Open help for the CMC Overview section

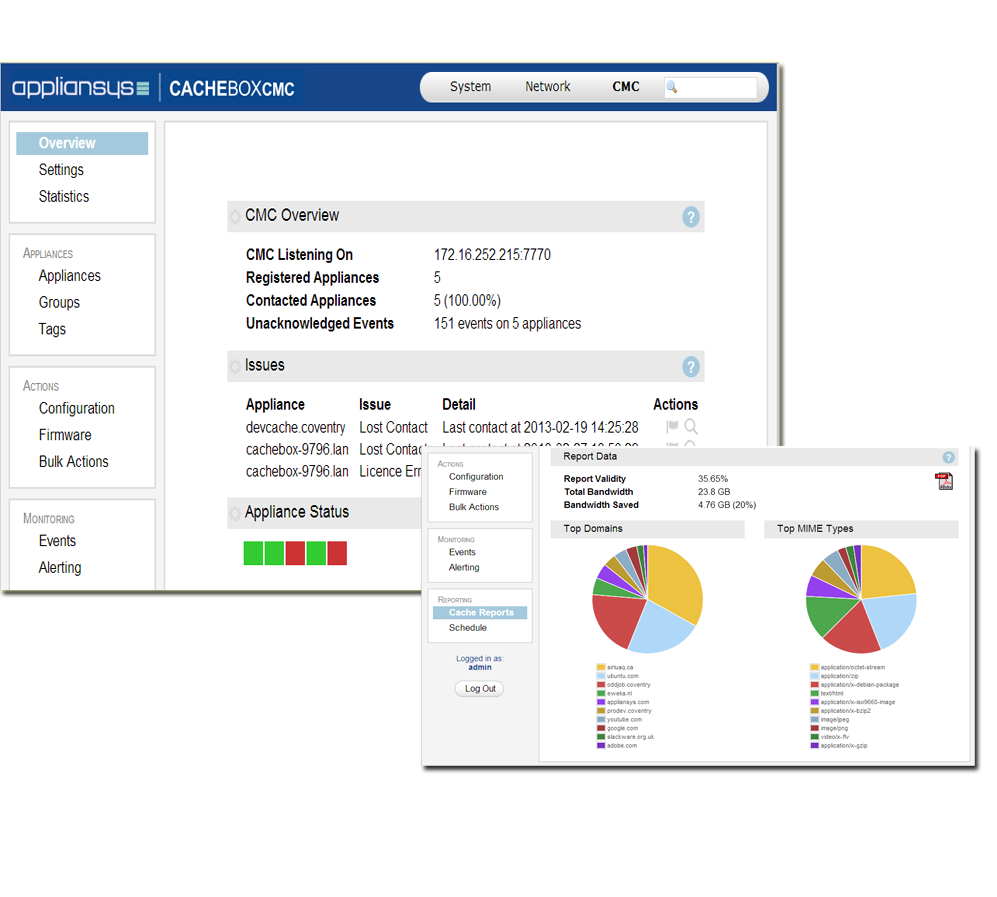pyautogui.click(x=691, y=217)
